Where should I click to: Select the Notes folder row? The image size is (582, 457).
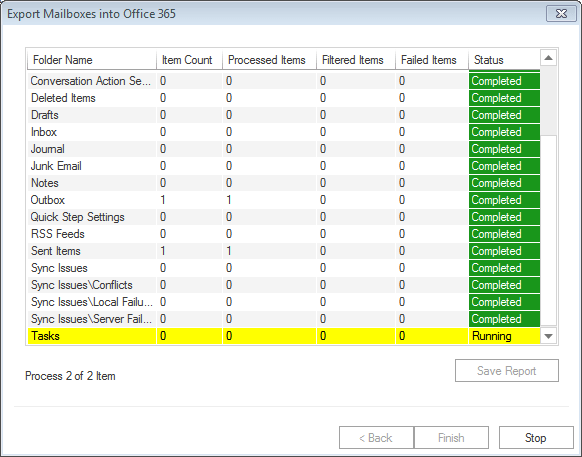point(284,183)
